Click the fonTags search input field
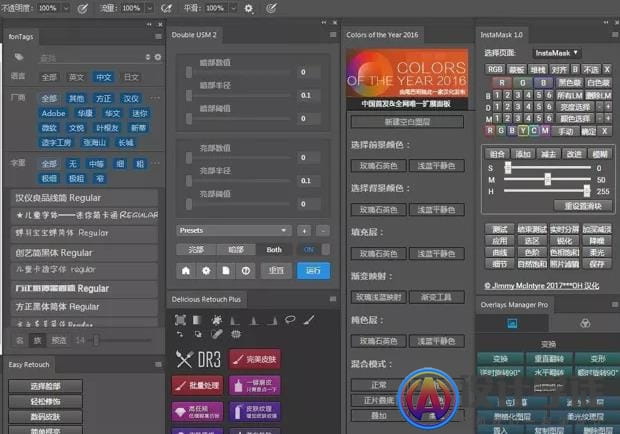Viewport: 620px width, 434px height. coord(90,58)
